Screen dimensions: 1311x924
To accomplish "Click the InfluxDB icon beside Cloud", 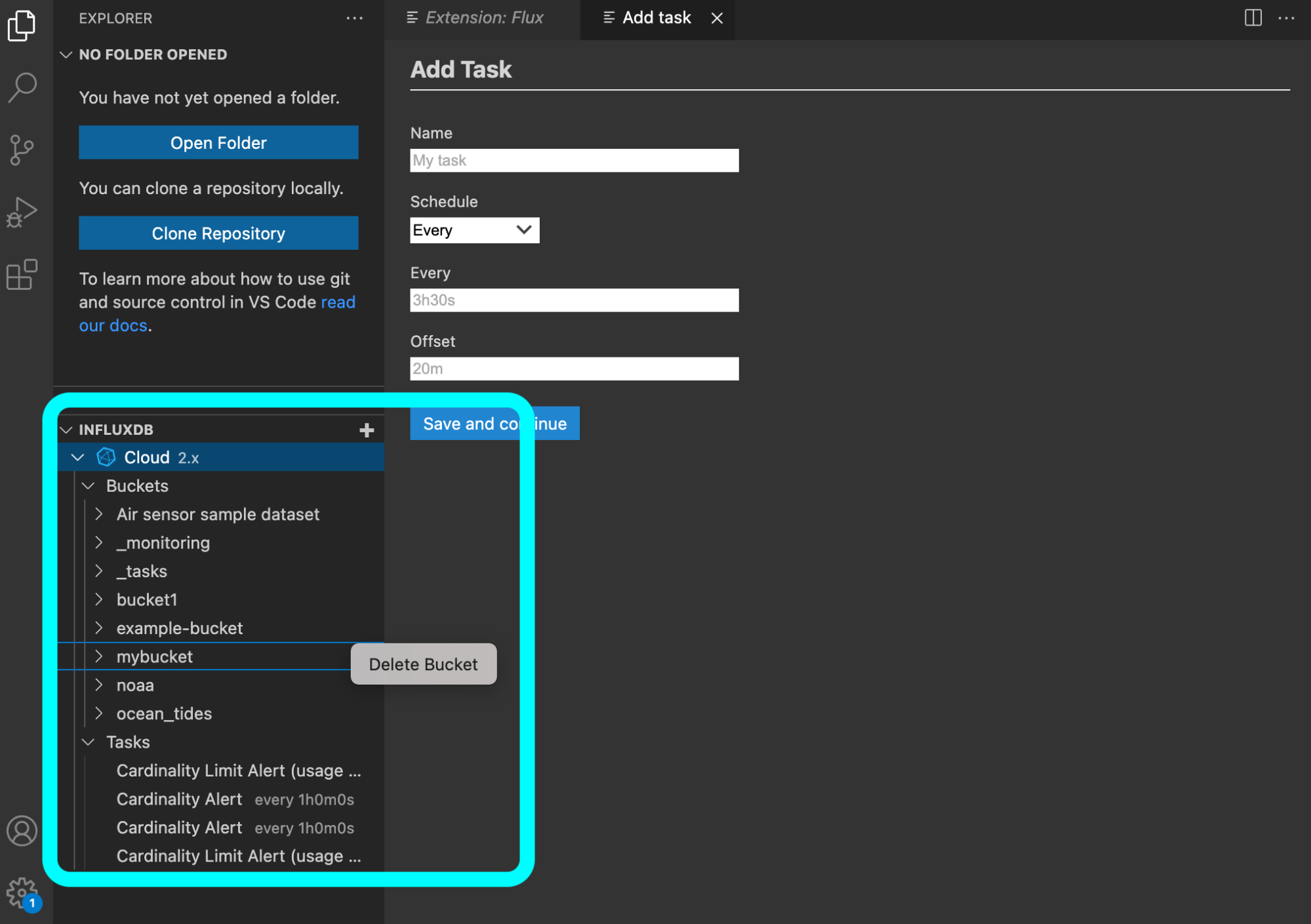I will point(106,457).
